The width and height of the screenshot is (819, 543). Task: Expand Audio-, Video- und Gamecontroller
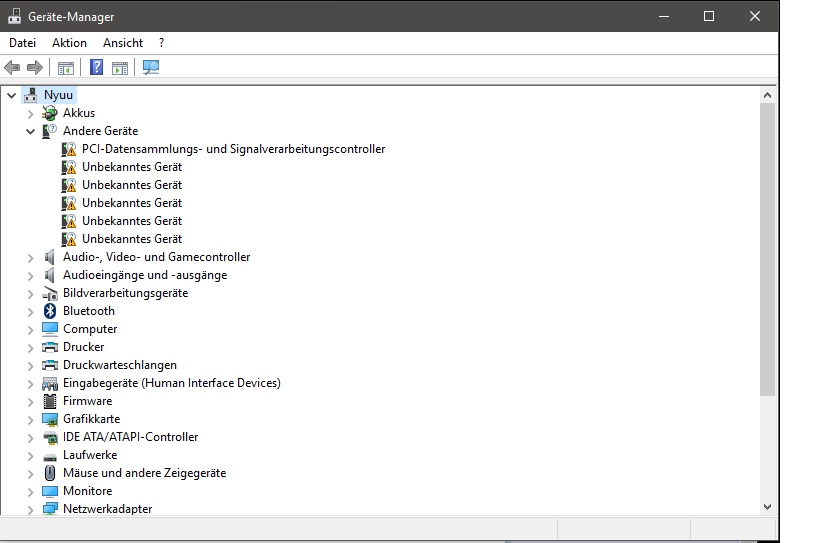pos(30,257)
